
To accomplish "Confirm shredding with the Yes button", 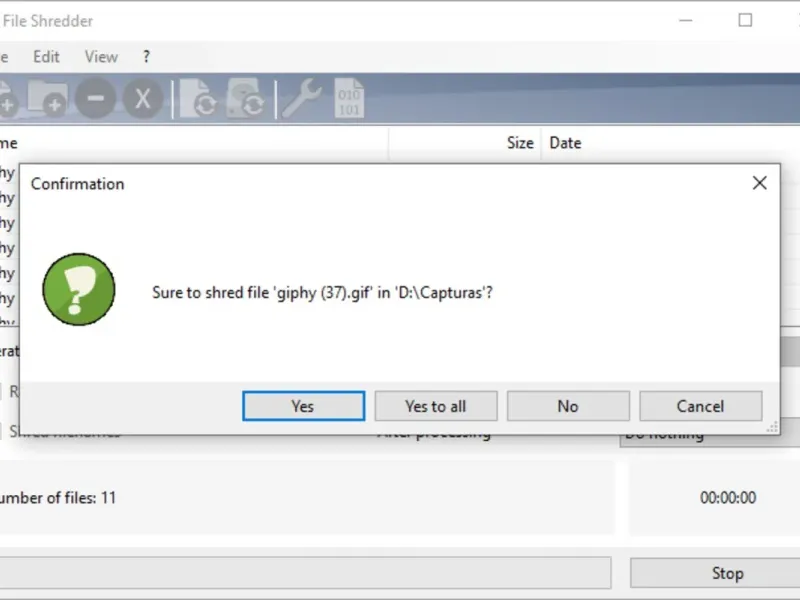I will tap(304, 406).
